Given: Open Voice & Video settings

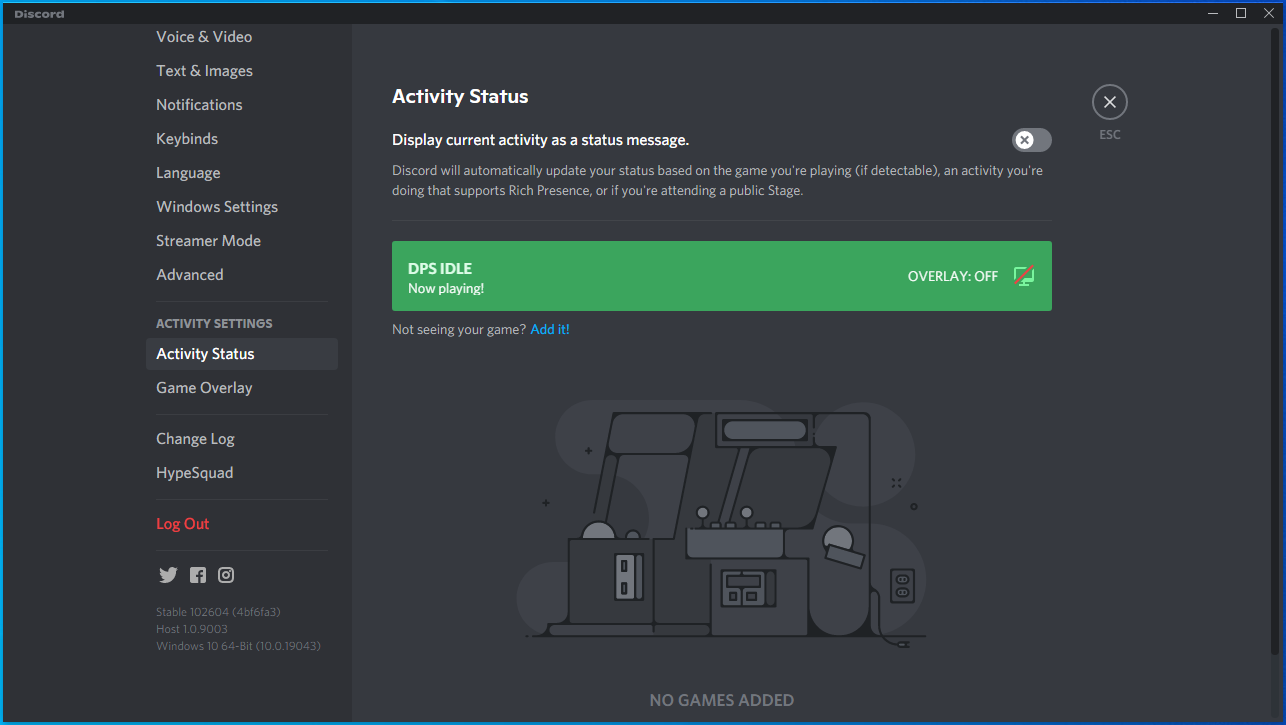Looking at the screenshot, I should [x=204, y=37].
